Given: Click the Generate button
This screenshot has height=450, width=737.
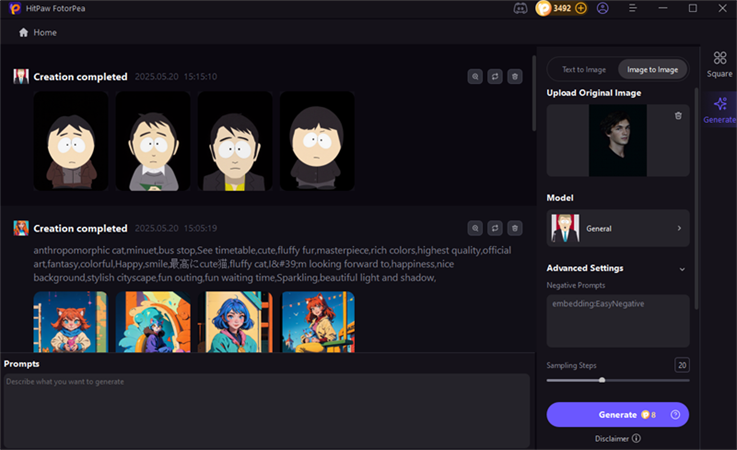Looking at the screenshot, I should pos(618,415).
